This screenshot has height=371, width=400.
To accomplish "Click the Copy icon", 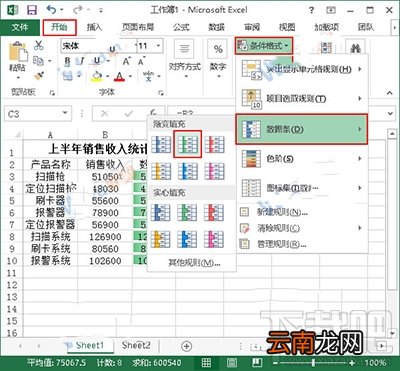I will click(x=39, y=60).
